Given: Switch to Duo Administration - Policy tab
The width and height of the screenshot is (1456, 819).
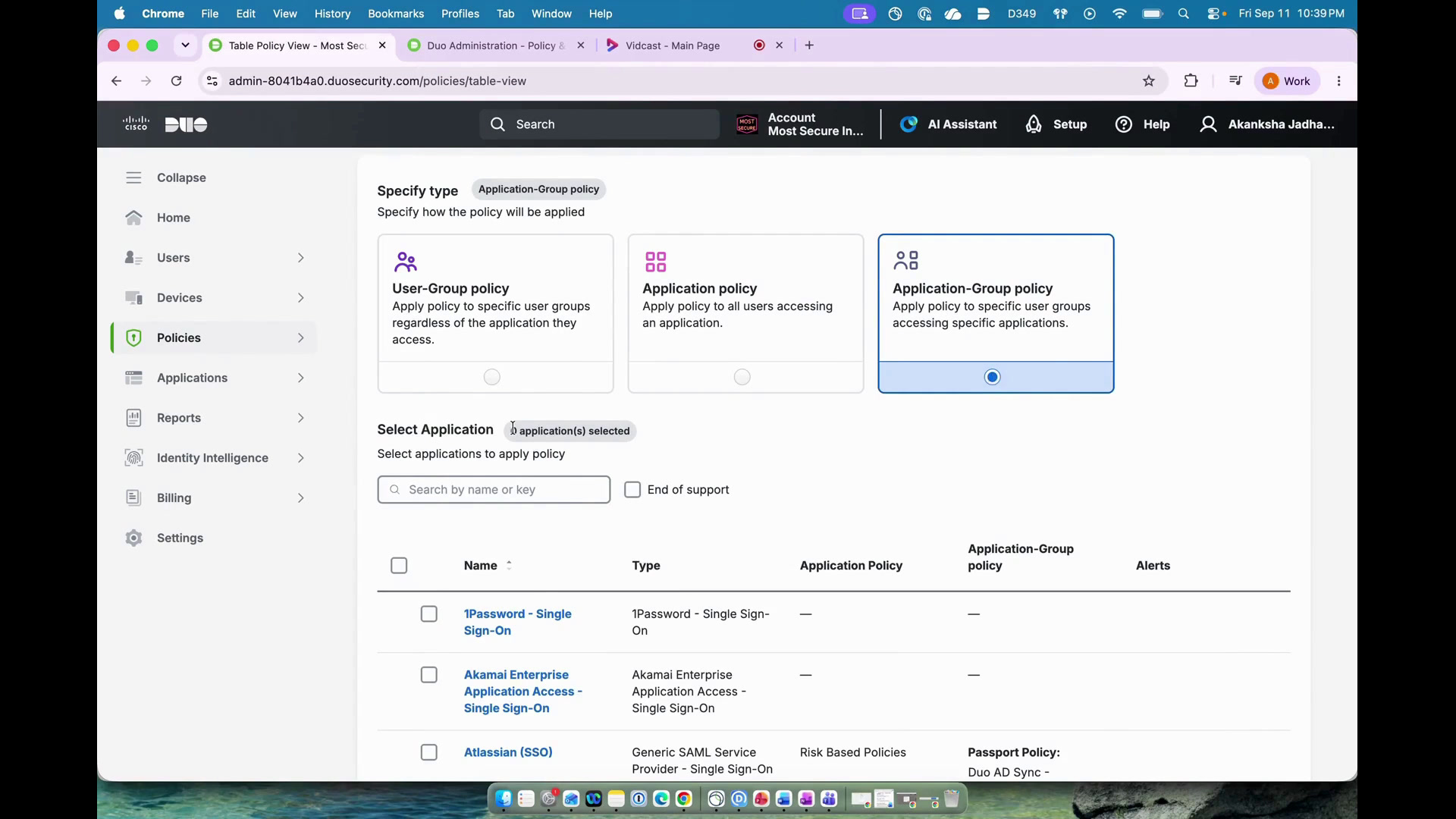Looking at the screenshot, I should click(x=496, y=45).
